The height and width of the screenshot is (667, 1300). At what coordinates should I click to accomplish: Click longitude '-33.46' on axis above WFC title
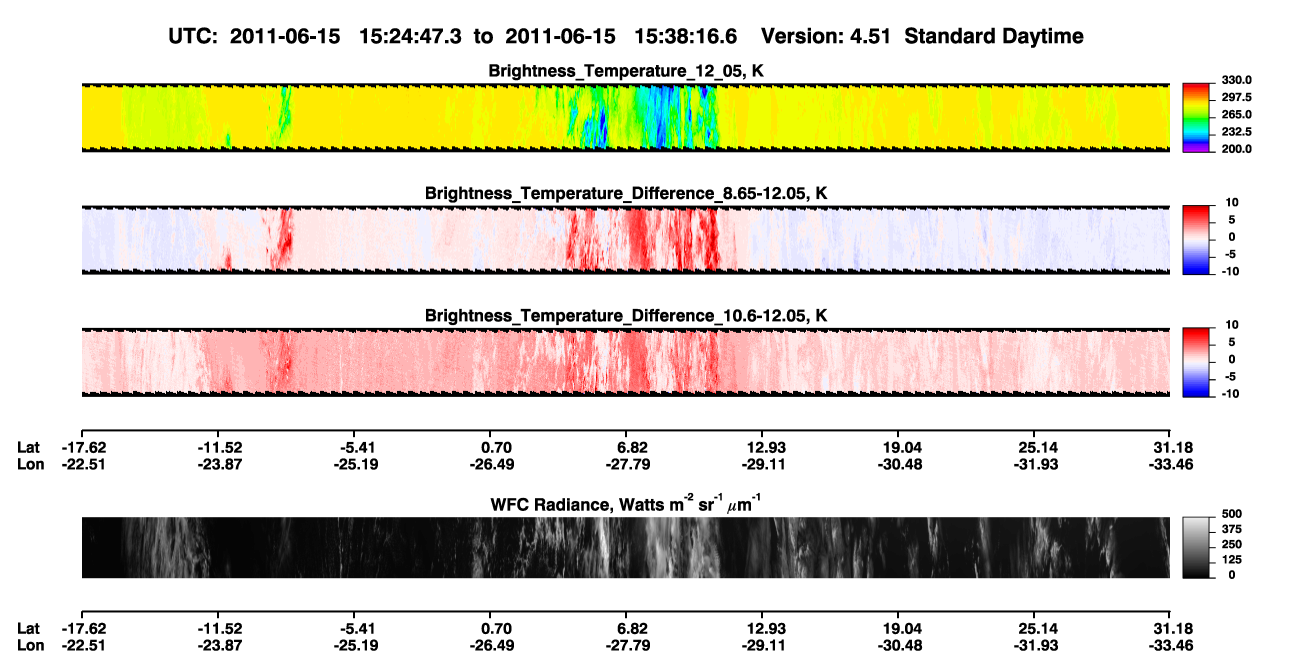point(1170,464)
